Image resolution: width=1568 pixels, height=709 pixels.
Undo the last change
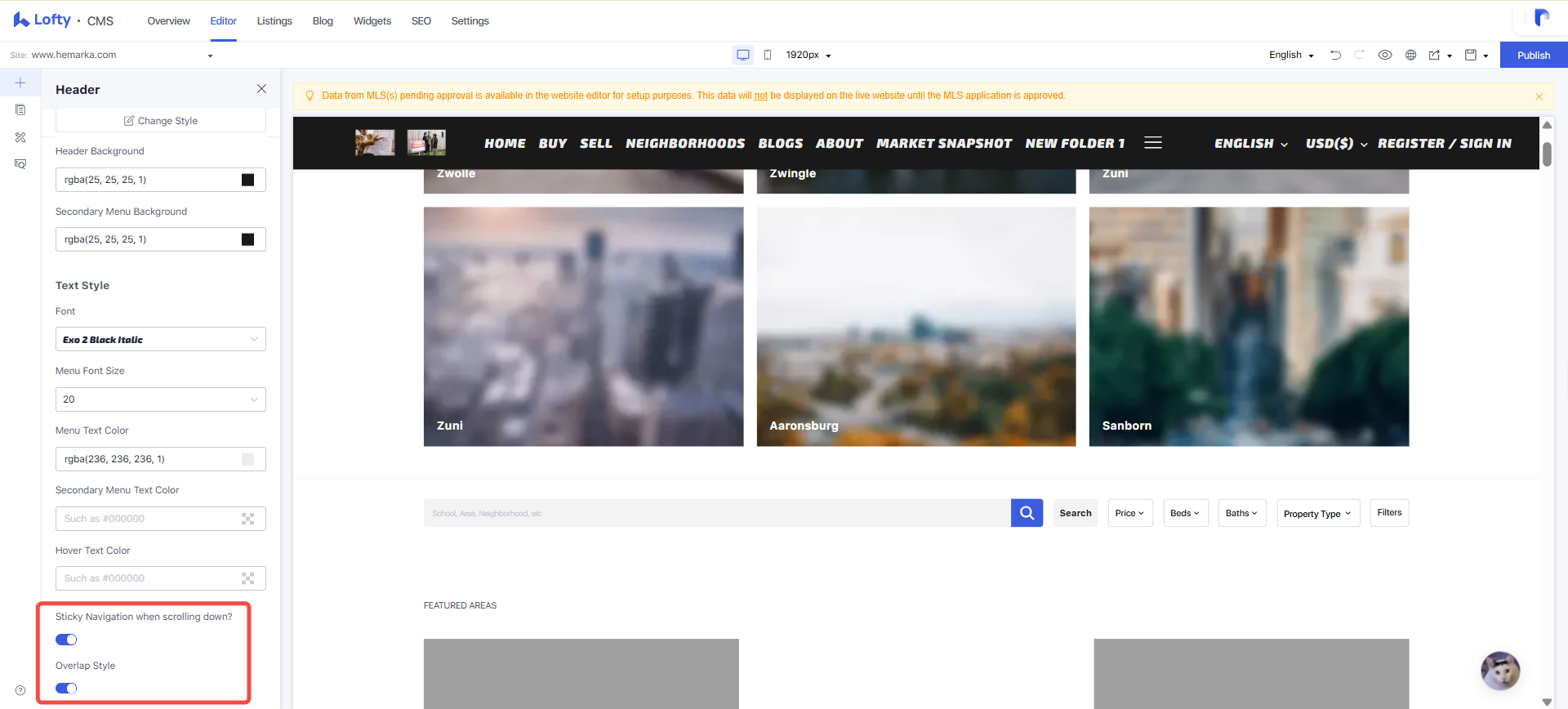(x=1336, y=55)
